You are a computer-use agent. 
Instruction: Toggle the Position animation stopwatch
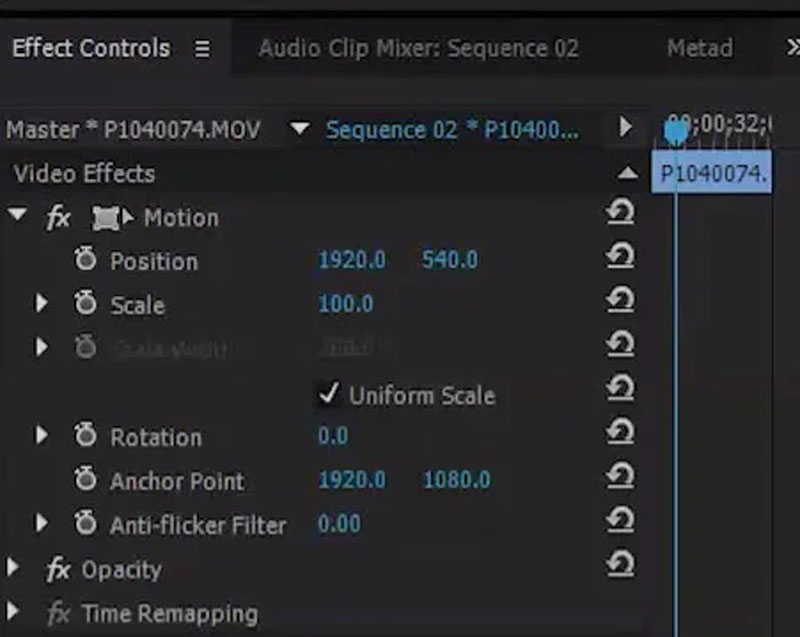pyautogui.click(x=85, y=259)
